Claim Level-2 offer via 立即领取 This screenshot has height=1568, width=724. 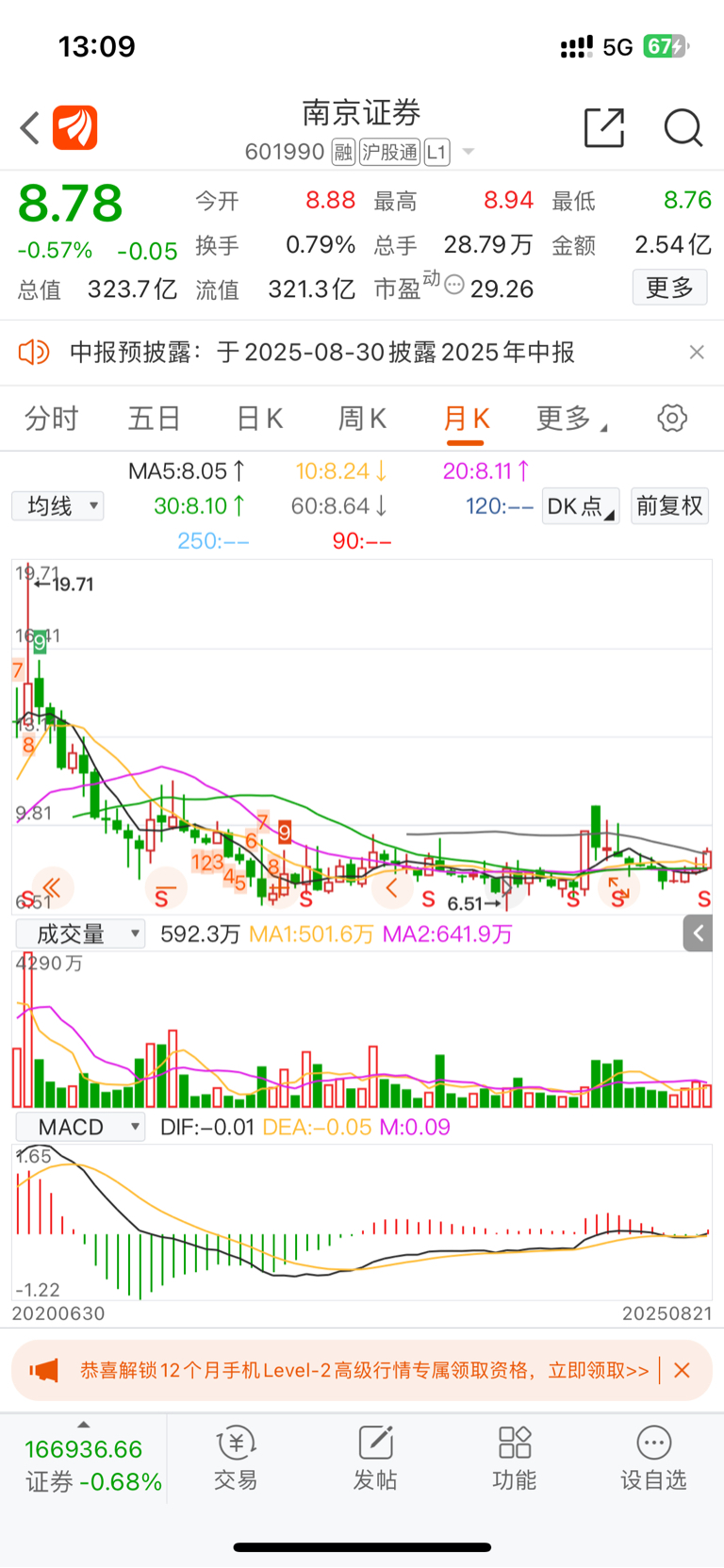(599, 1370)
